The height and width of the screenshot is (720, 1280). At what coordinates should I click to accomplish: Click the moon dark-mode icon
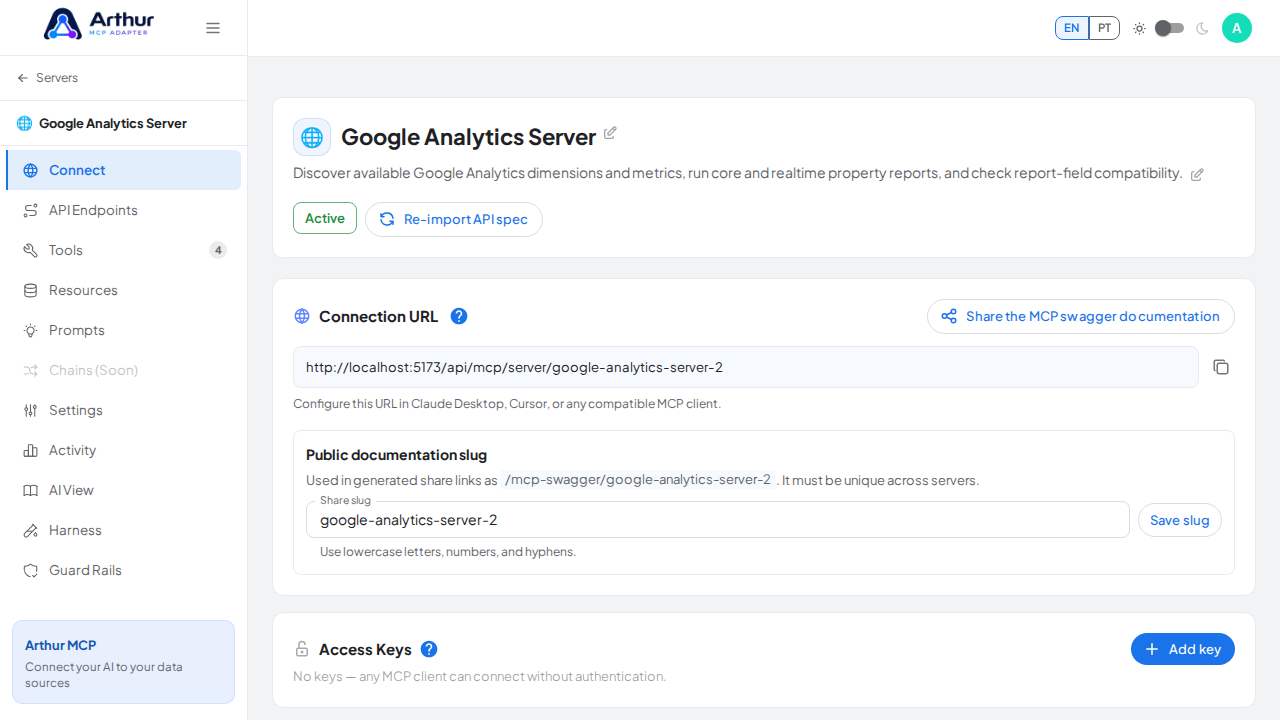click(1202, 28)
